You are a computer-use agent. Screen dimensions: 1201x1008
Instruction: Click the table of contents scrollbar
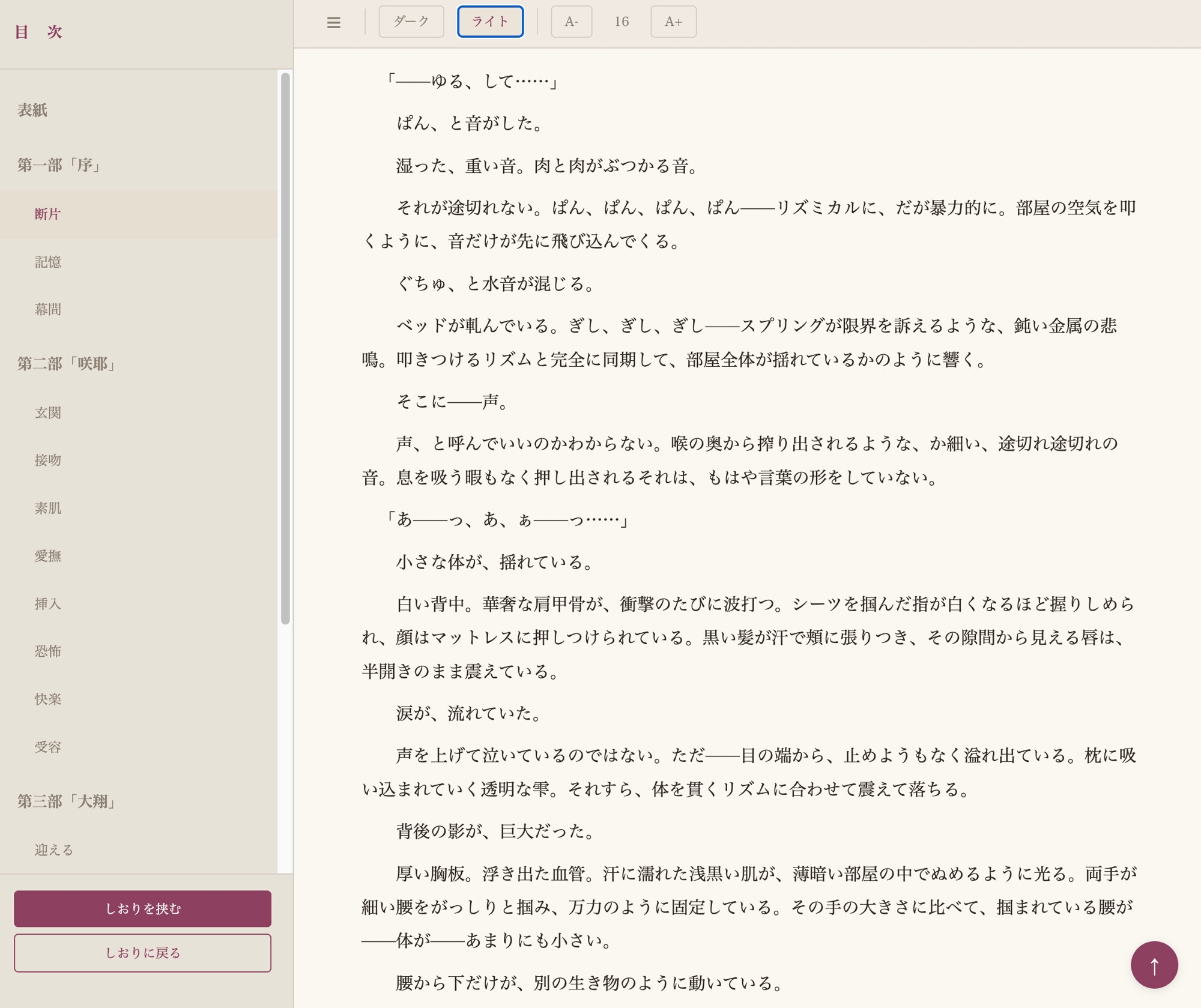[285, 348]
